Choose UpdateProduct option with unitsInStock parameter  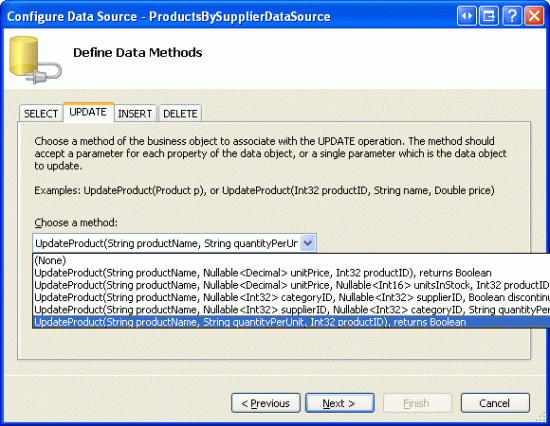tap(291, 285)
